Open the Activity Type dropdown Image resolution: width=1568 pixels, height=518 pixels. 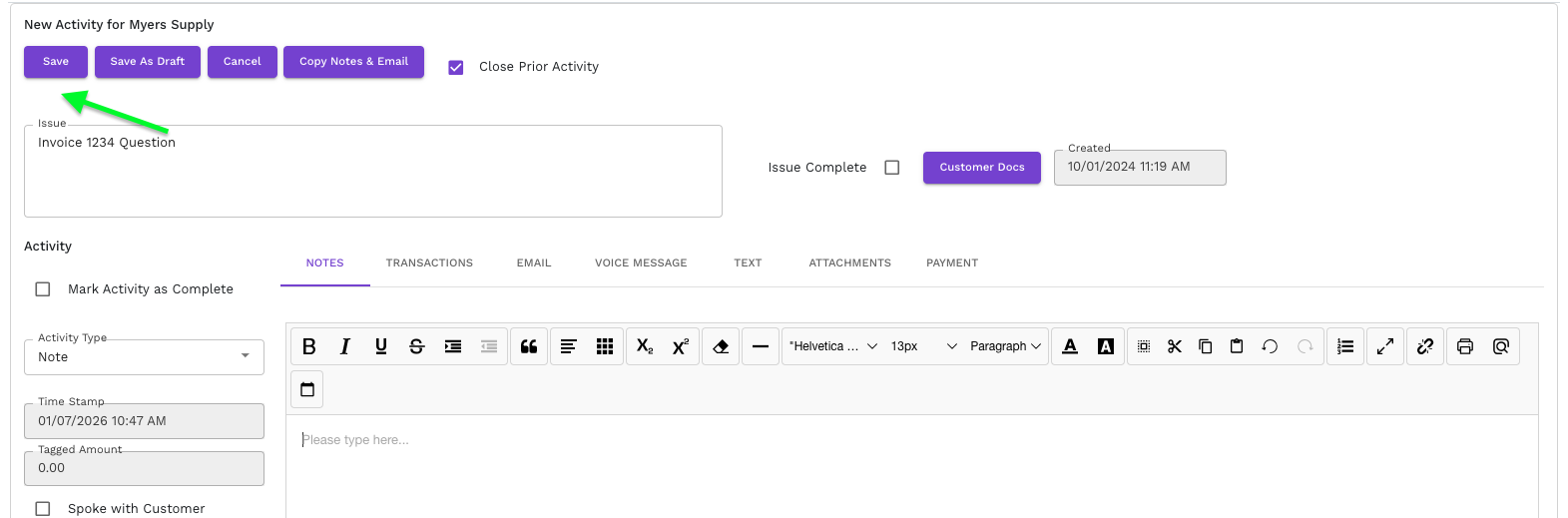pos(144,357)
